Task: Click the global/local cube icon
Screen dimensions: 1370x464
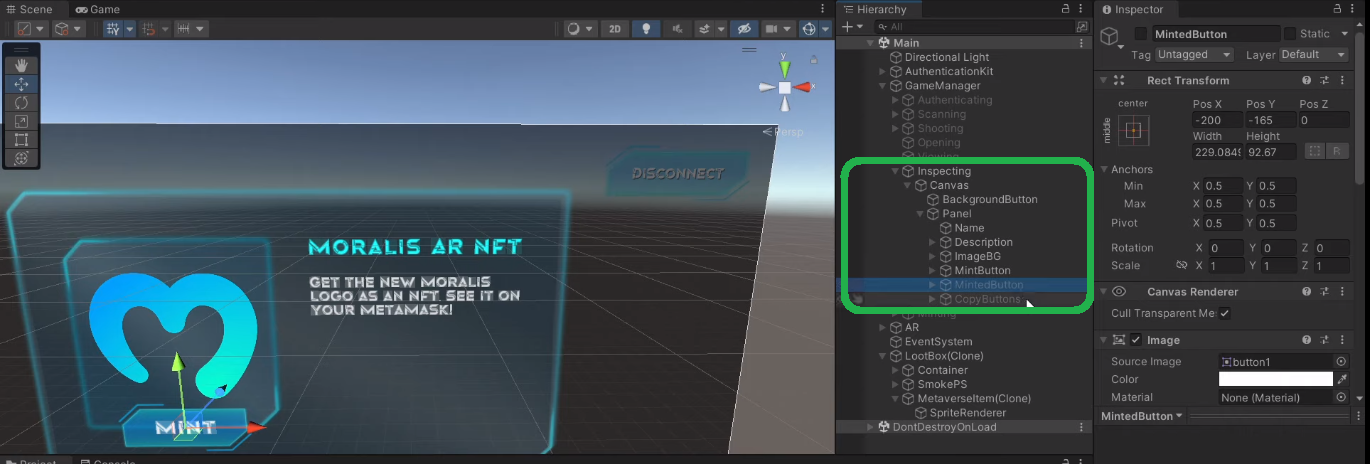Action: pos(68,29)
